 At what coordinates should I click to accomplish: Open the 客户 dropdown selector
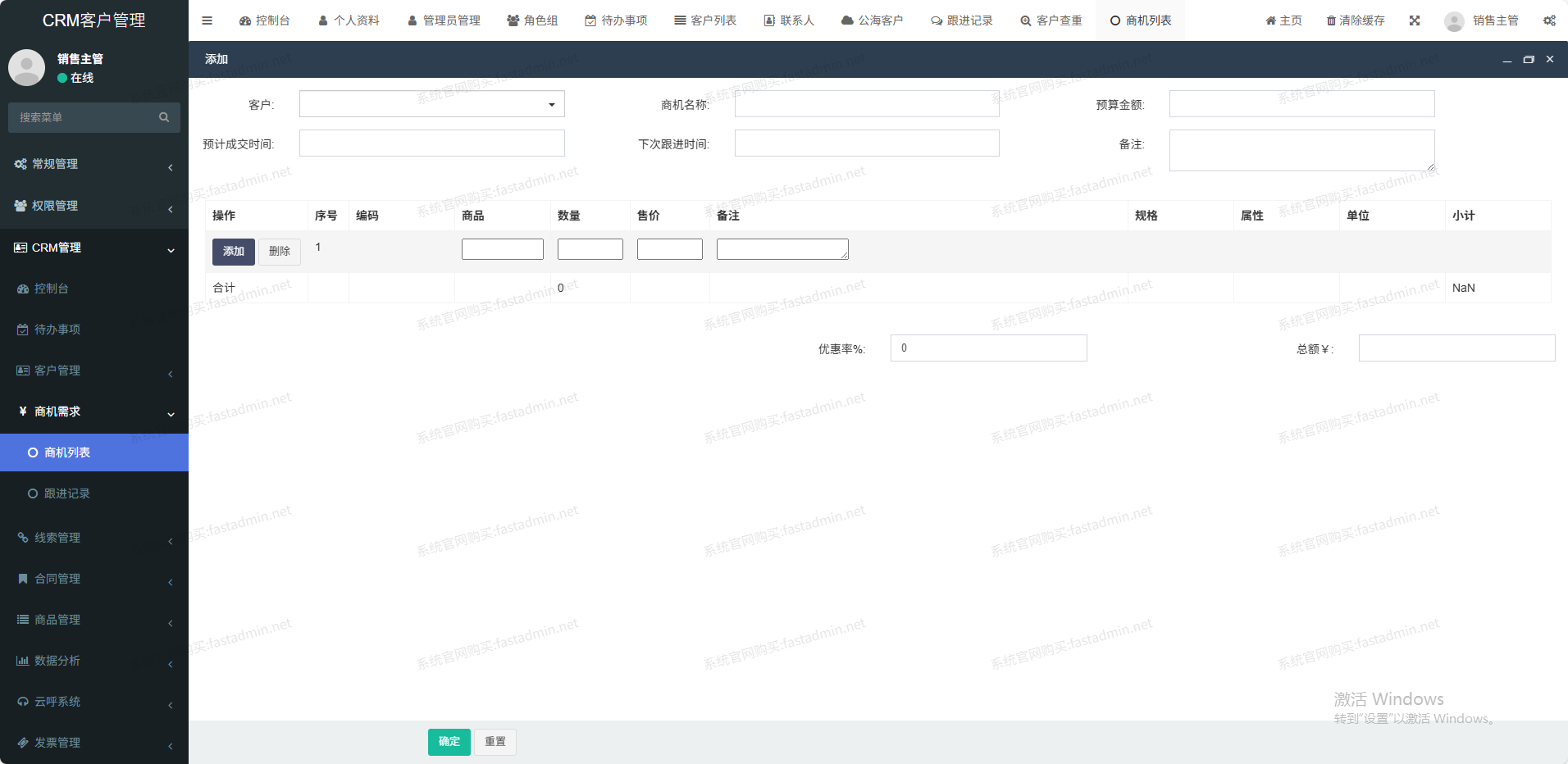(431, 104)
